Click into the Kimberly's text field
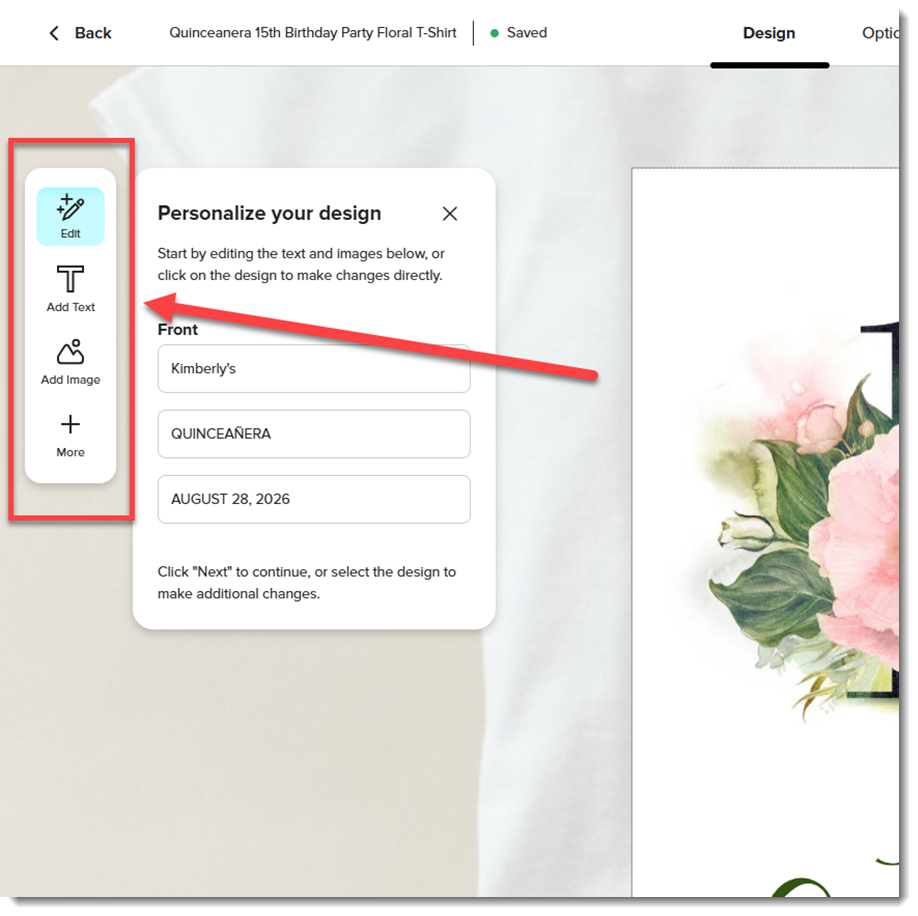The height and width of the screenshot is (916, 918). (x=314, y=368)
